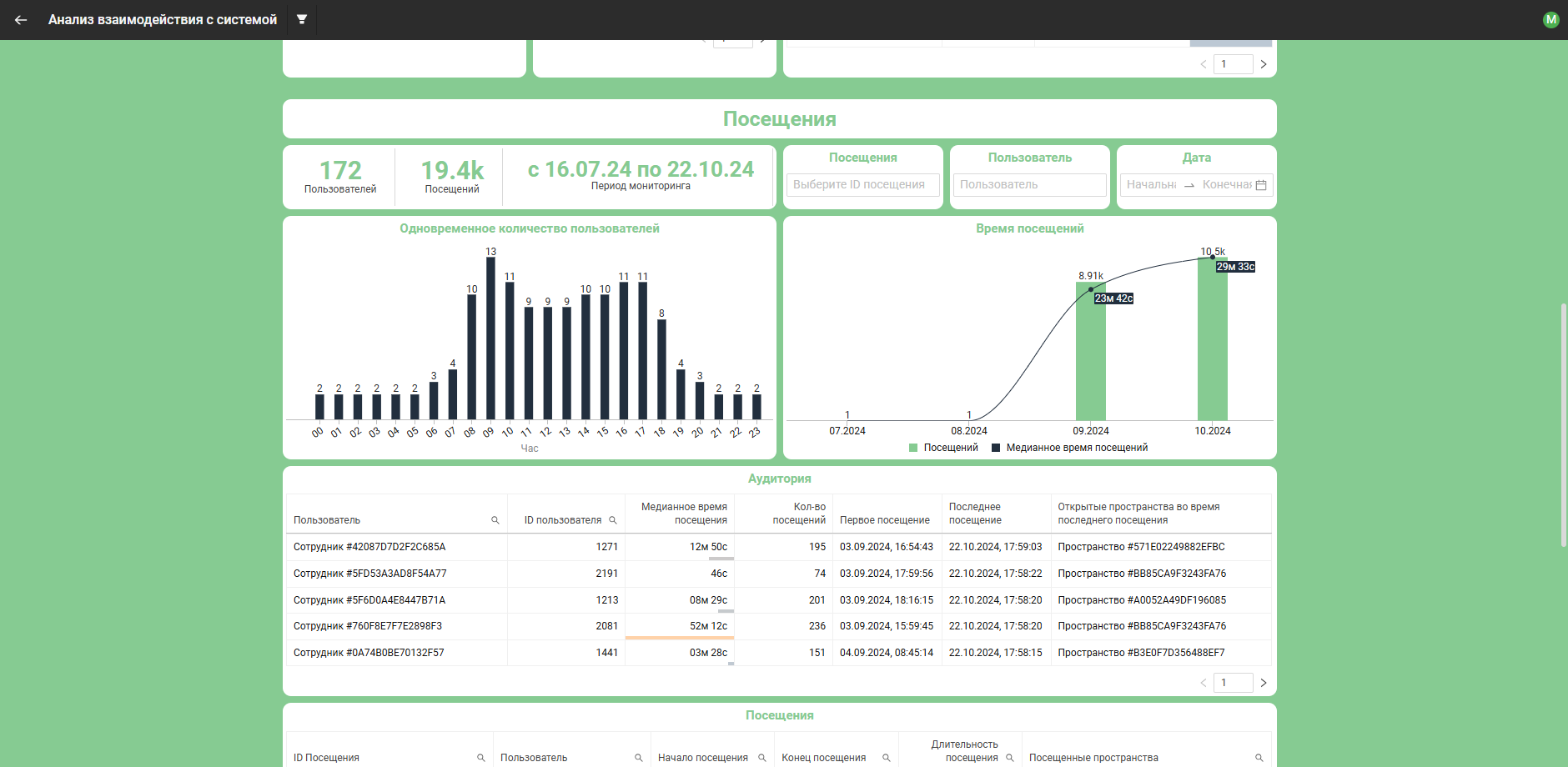The width and height of the screenshot is (1568, 767).
Task: Click user ID cell 2191
Action: (x=566, y=574)
